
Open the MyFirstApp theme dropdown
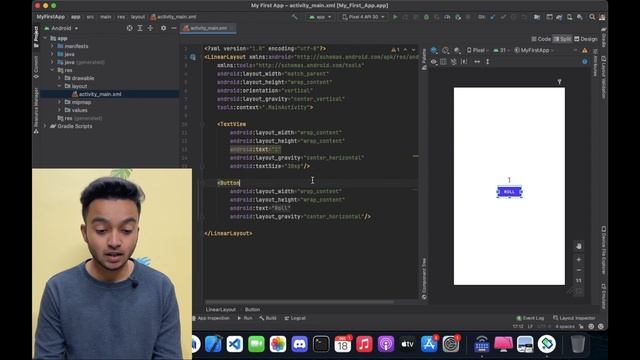[534, 51]
